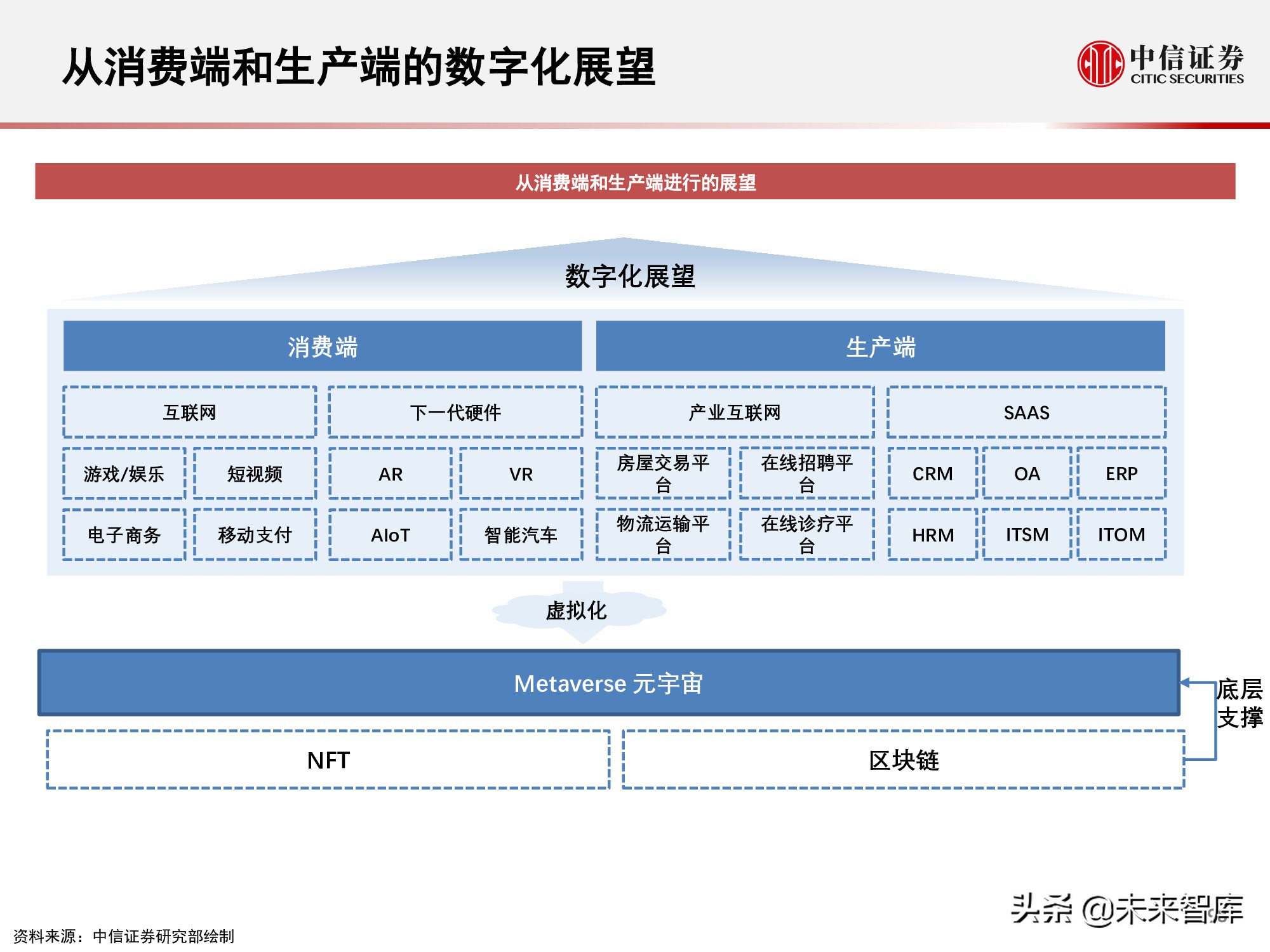Click the SAAS category box

[x=1026, y=413]
